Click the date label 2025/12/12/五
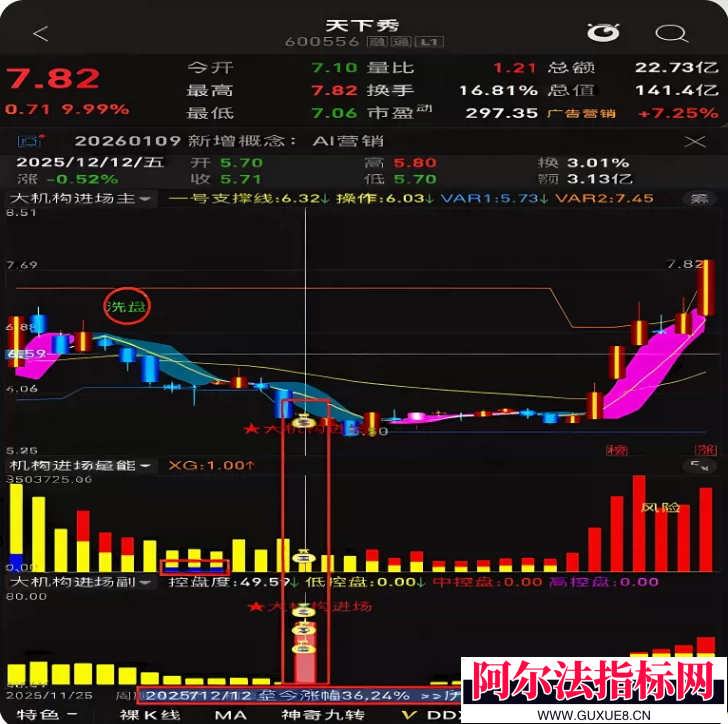 coord(90,163)
